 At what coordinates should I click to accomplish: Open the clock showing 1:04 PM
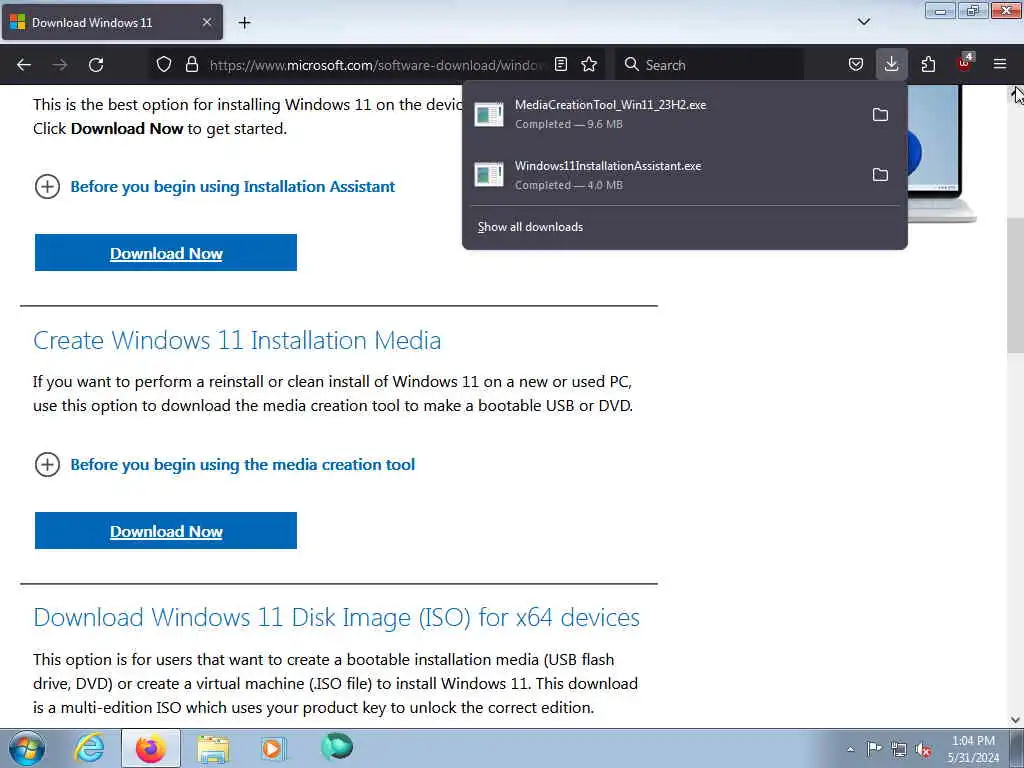click(x=973, y=749)
